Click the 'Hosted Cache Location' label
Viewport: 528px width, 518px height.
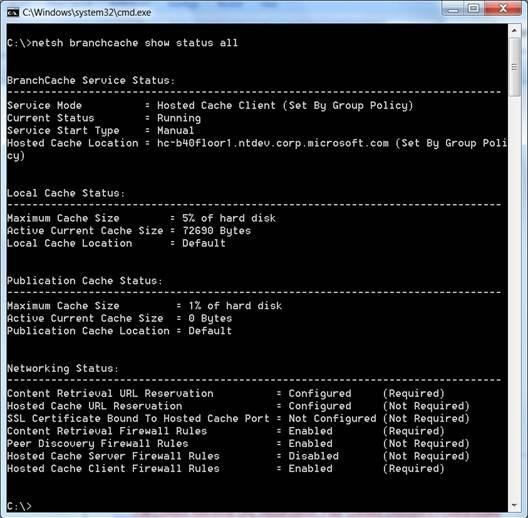pyautogui.click(x=73, y=143)
